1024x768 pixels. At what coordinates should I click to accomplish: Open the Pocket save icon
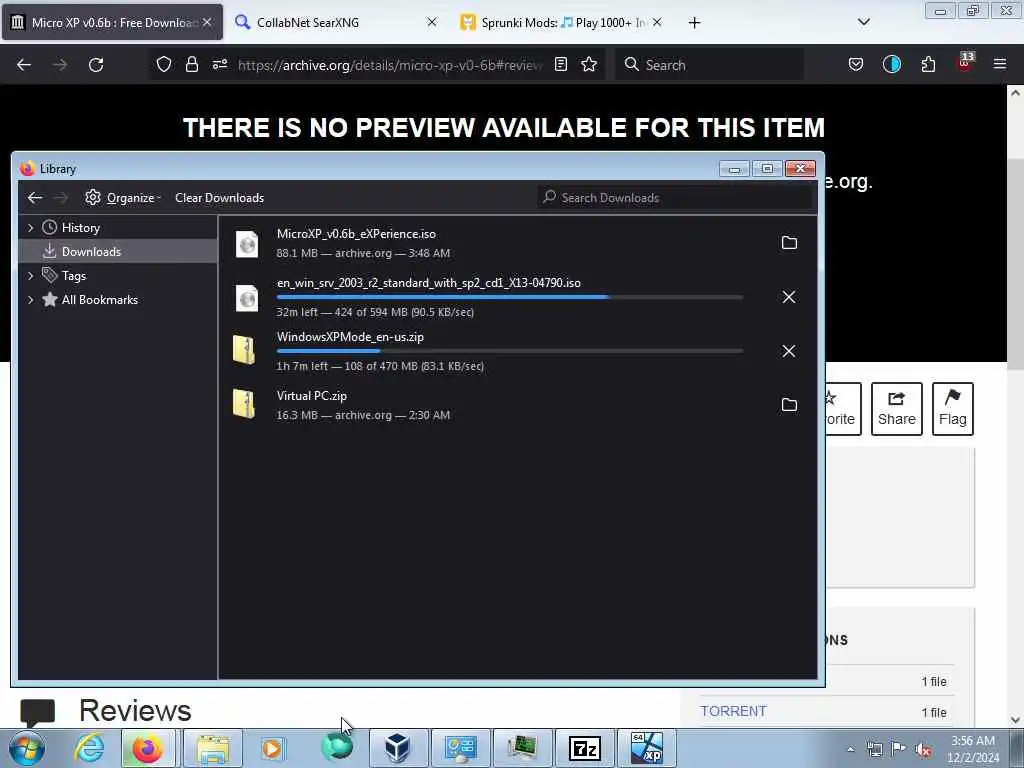tap(856, 65)
